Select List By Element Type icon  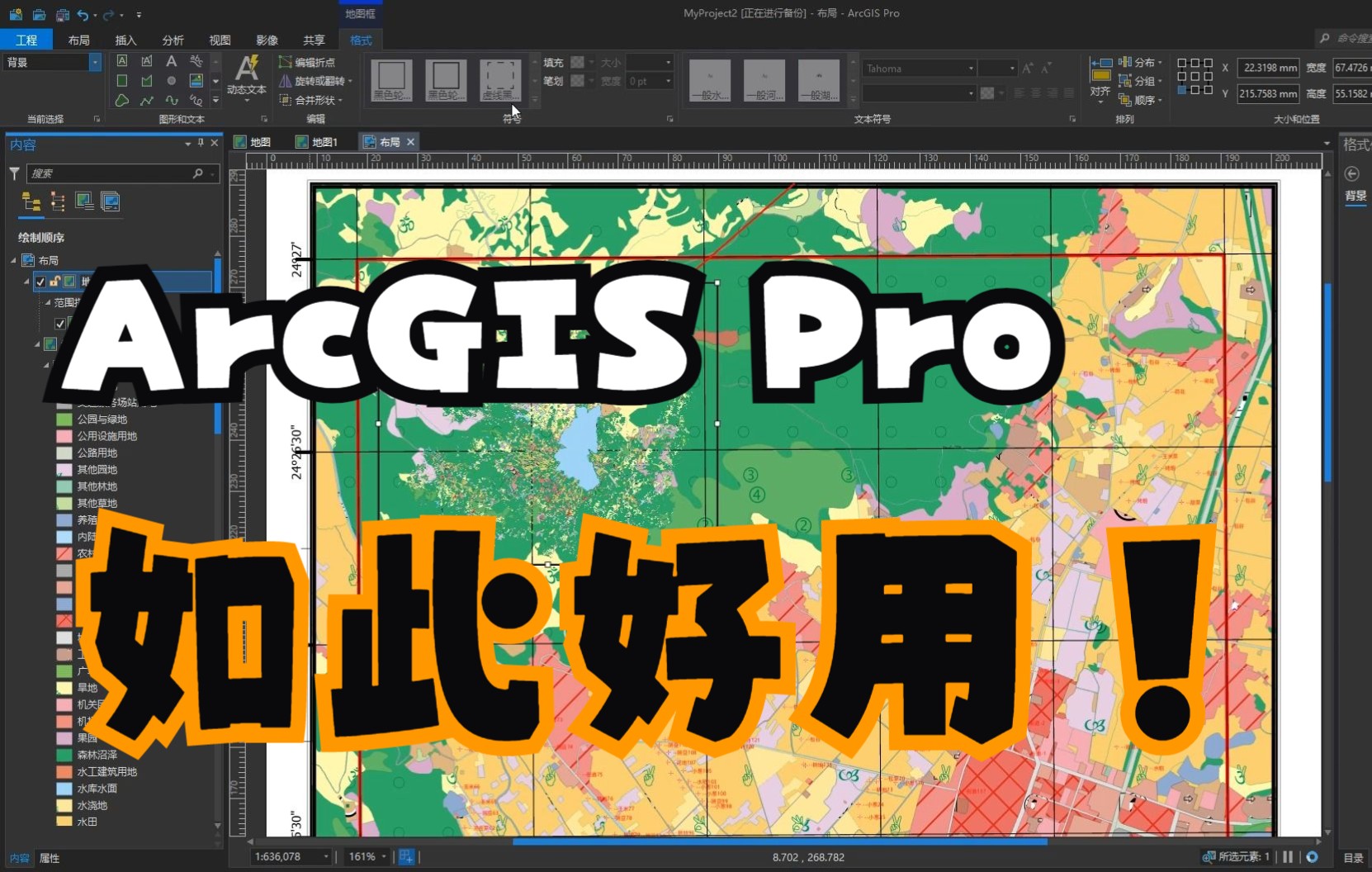[58, 201]
